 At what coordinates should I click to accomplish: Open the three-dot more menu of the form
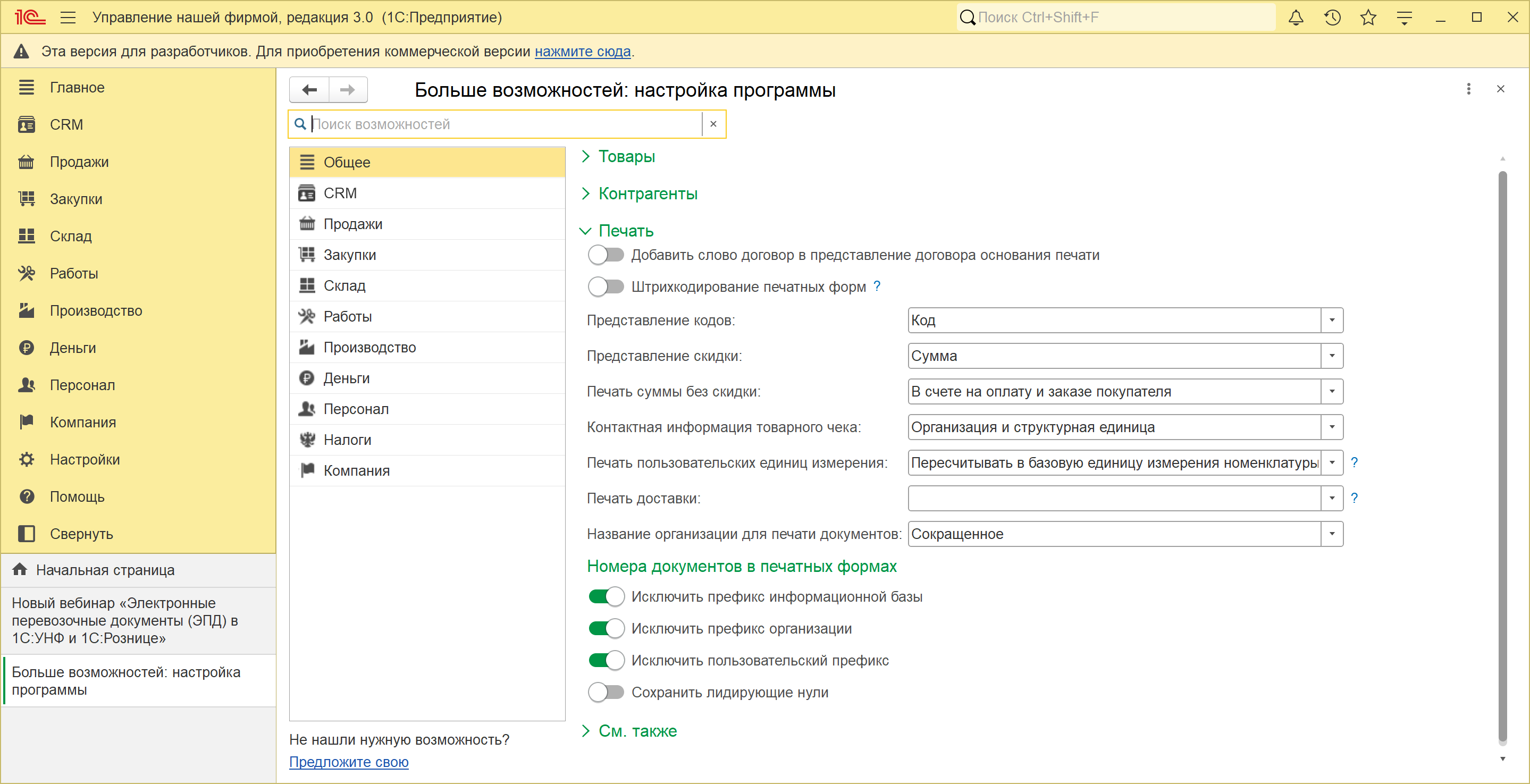click(x=1469, y=89)
